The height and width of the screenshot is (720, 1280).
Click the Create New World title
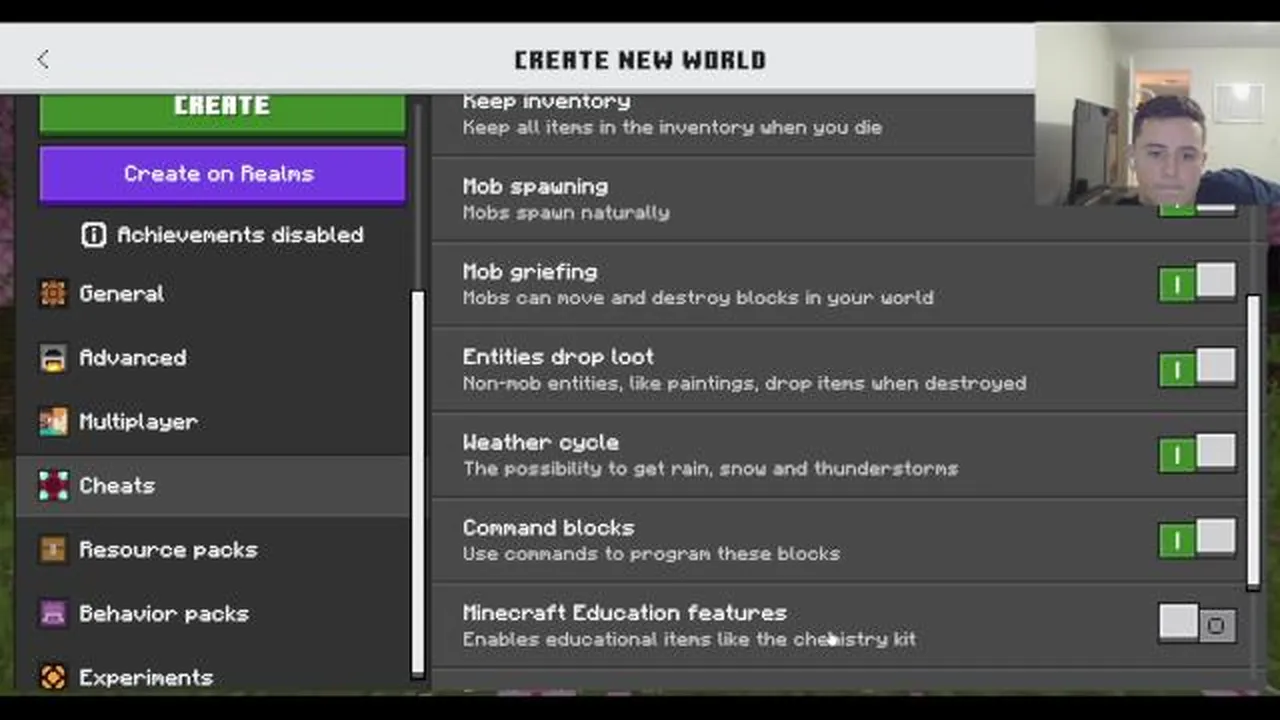pyautogui.click(x=640, y=60)
